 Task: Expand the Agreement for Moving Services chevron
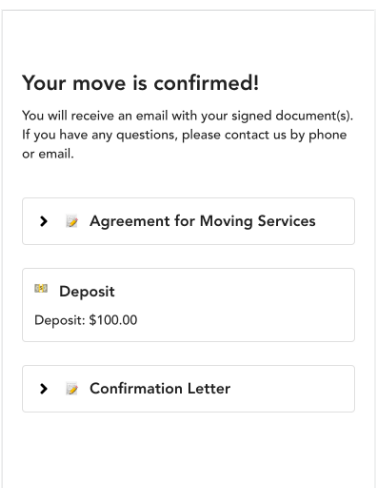click(x=43, y=221)
